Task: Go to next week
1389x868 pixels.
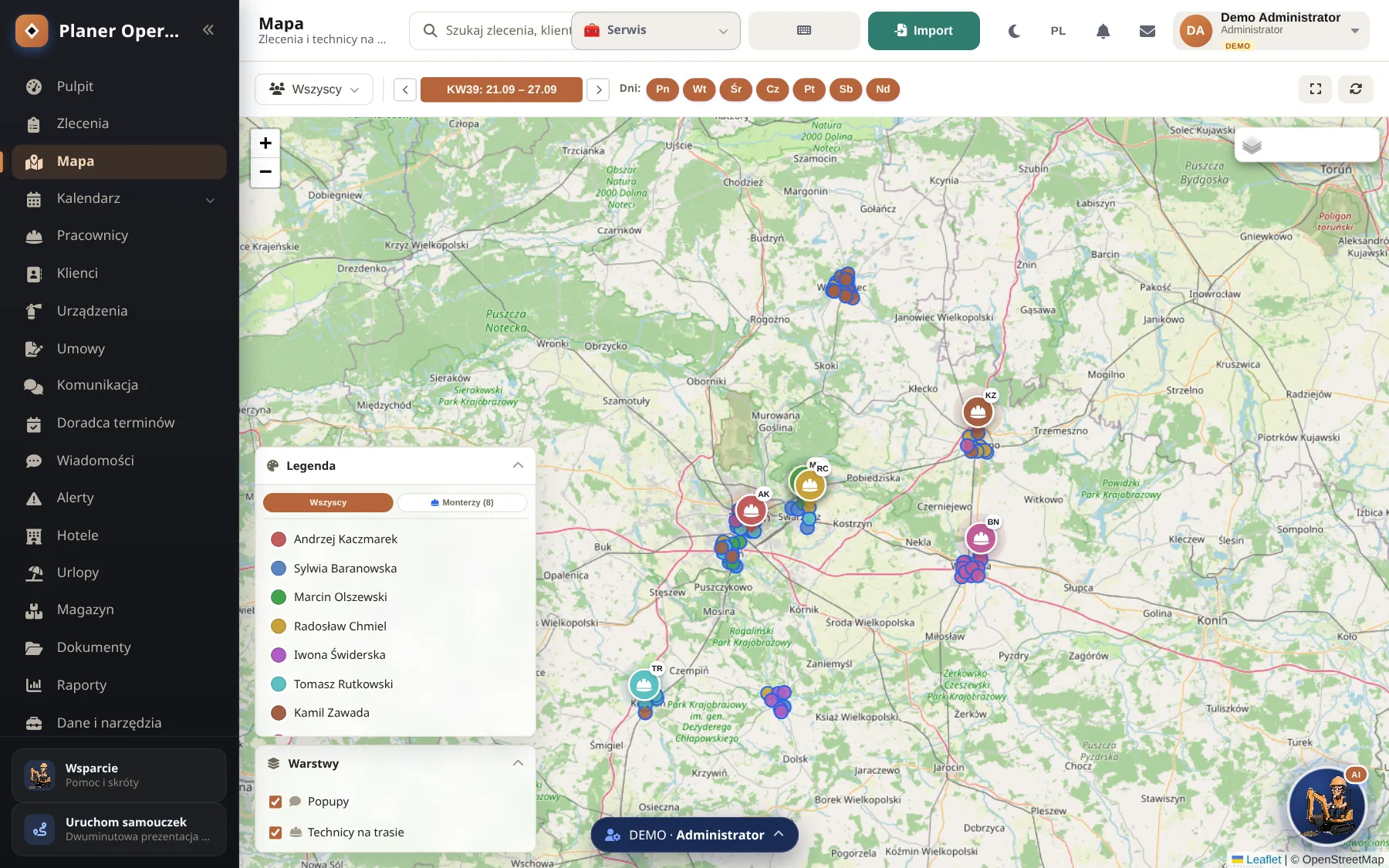Action: tap(598, 90)
